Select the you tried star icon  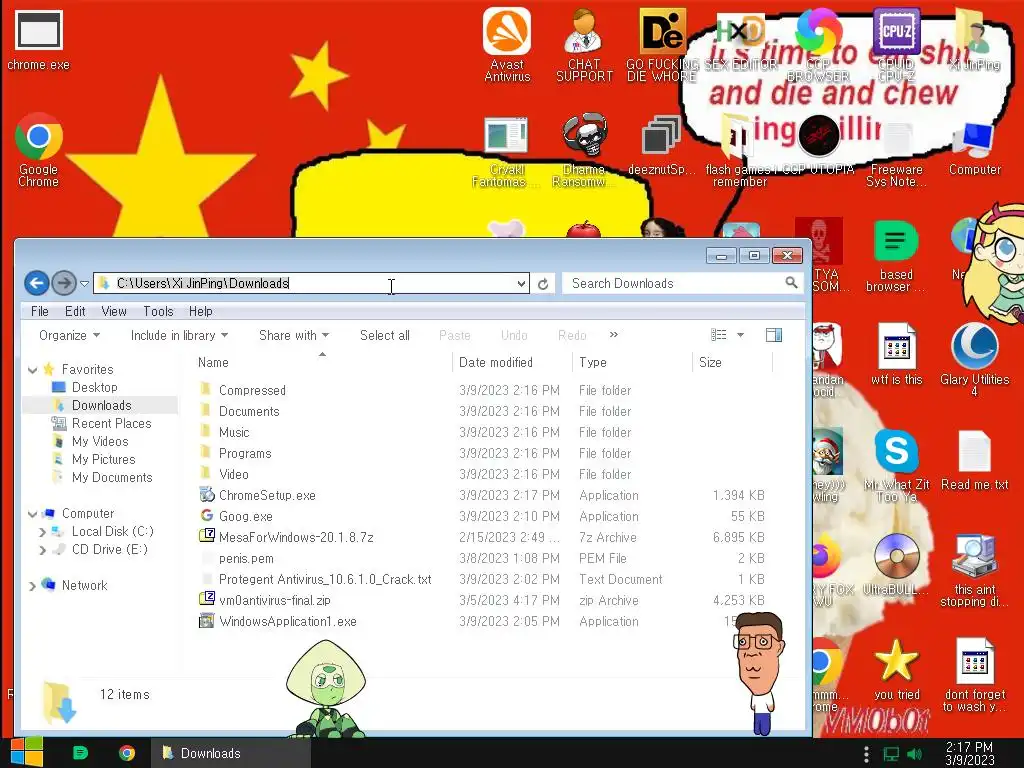(x=896, y=669)
